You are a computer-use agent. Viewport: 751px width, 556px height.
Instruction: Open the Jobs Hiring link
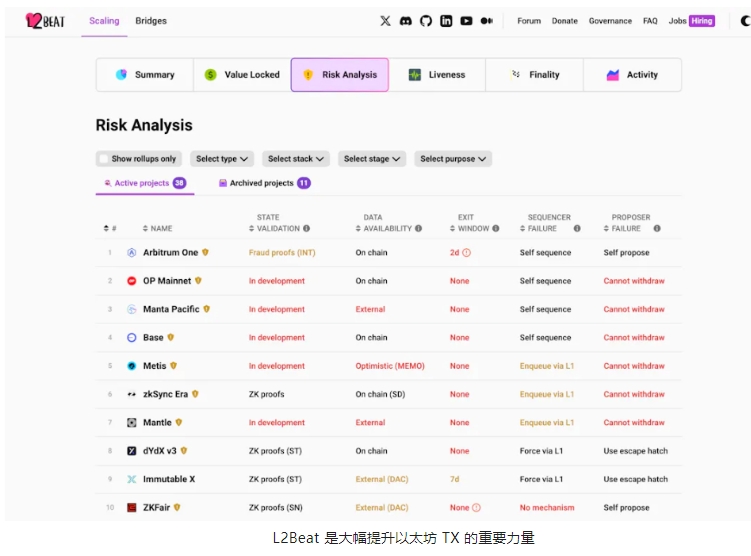tap(692, 21)
